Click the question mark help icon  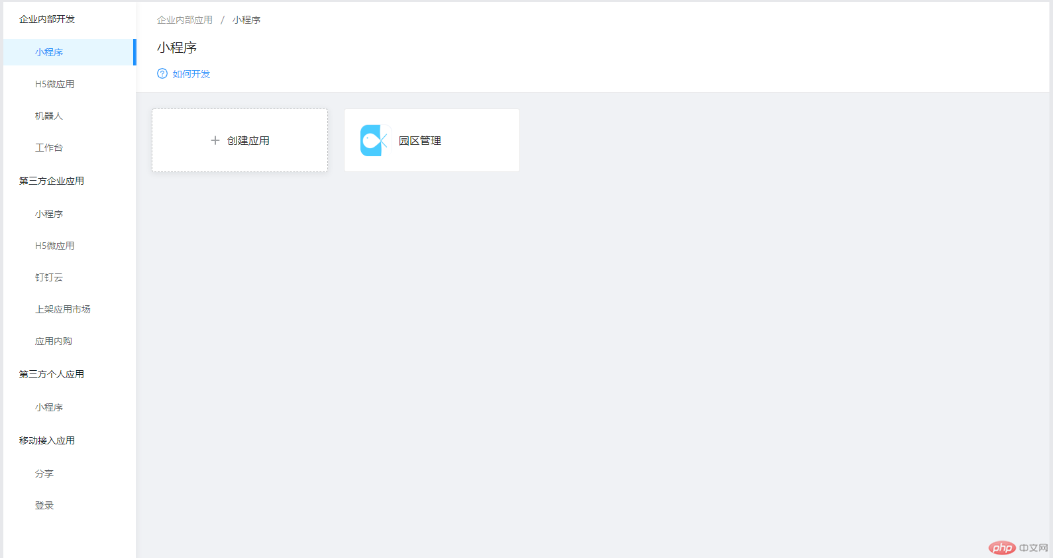[x=162, y=74]
